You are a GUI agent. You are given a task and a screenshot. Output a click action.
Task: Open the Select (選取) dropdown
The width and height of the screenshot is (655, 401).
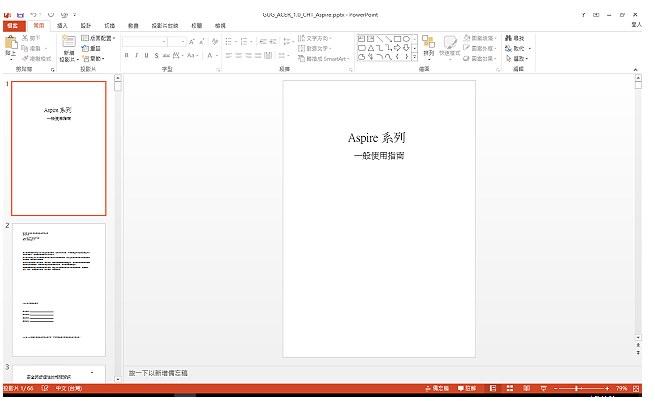pyautogui.click(x=517, y=58)
